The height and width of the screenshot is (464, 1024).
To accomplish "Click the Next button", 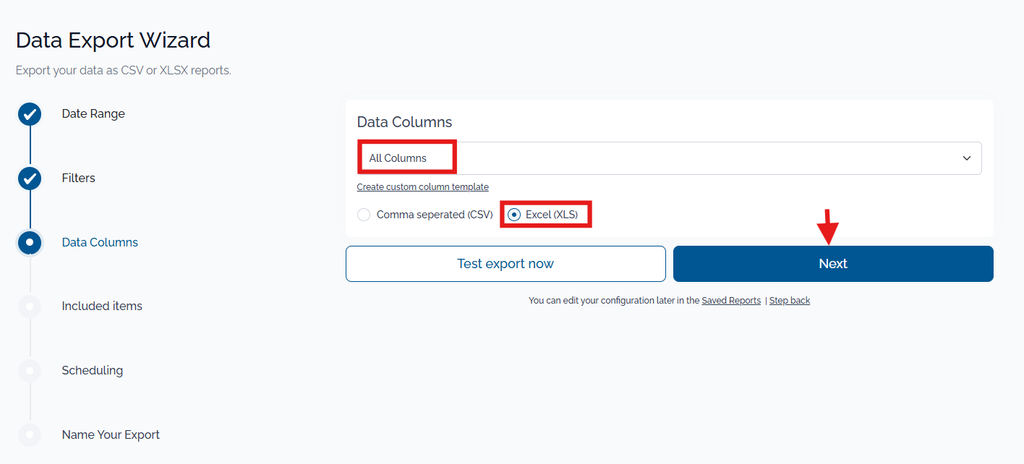I will click(x=833, y=264).
